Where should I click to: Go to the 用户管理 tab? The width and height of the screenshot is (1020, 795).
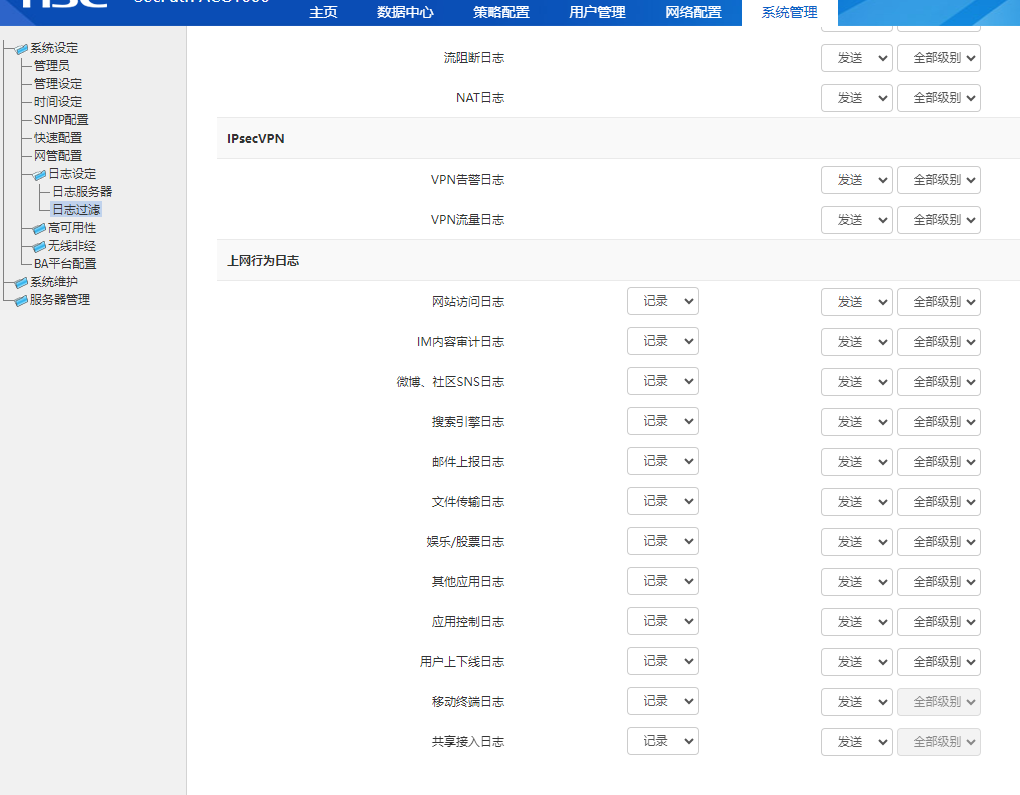point(597,12)
